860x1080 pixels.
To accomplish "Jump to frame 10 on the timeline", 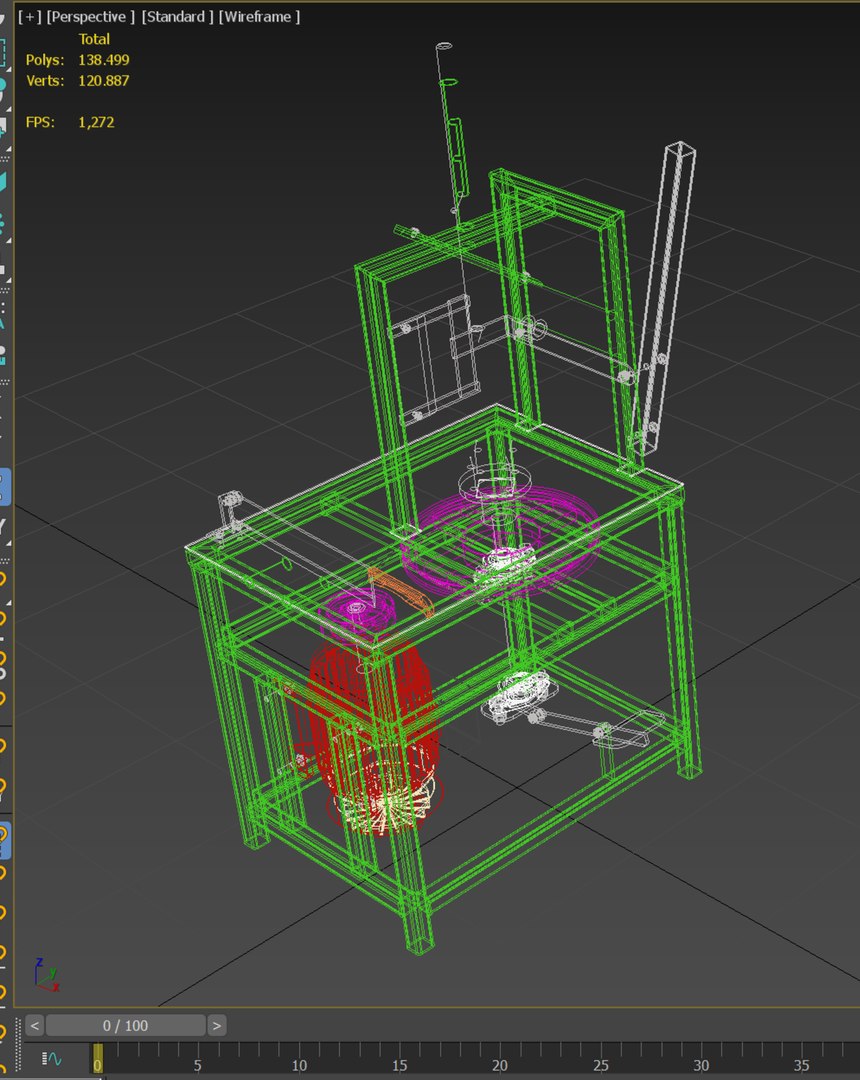I will click(x=299, y=1065).
